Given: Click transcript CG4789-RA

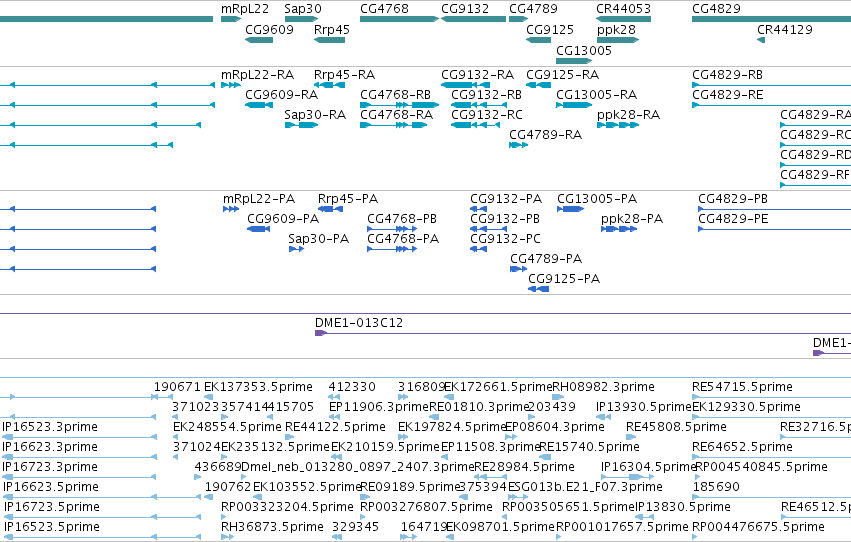Looking at the screenshot, I should point(518,145).
